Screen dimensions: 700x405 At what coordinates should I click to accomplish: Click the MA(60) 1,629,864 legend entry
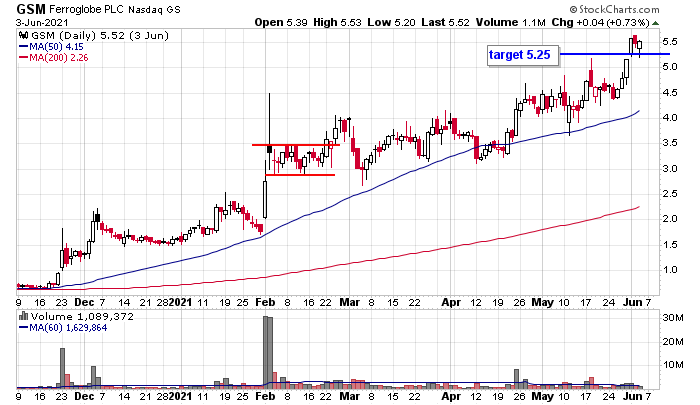click(x=63, y=328)
